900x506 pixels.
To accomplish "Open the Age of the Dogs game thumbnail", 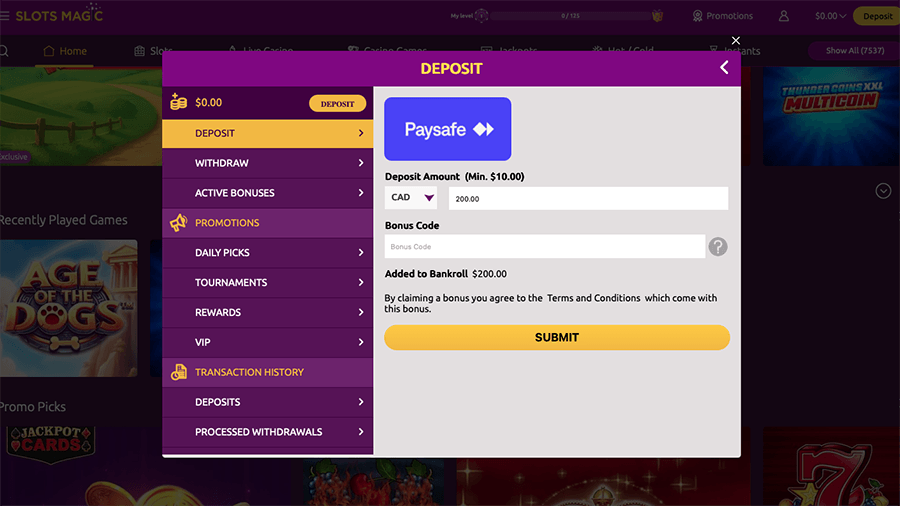I will (x=68, y=308).
